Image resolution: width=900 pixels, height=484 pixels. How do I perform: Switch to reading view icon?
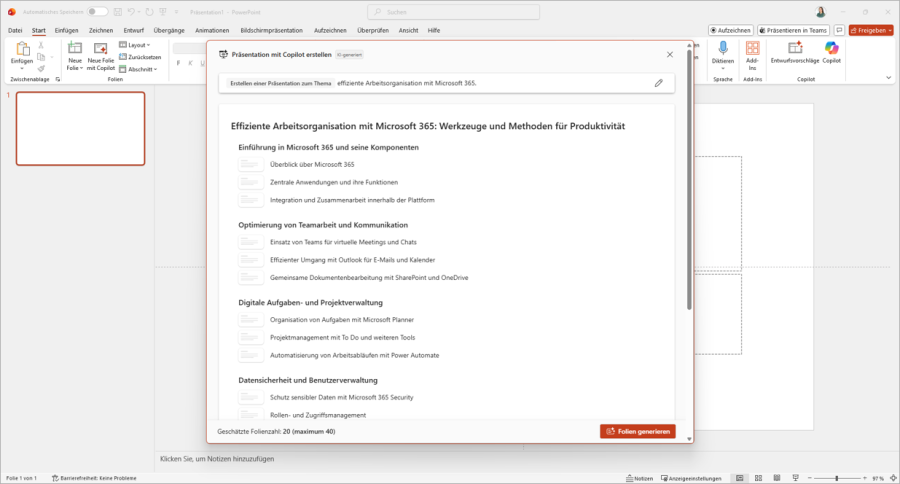point(777,478)
